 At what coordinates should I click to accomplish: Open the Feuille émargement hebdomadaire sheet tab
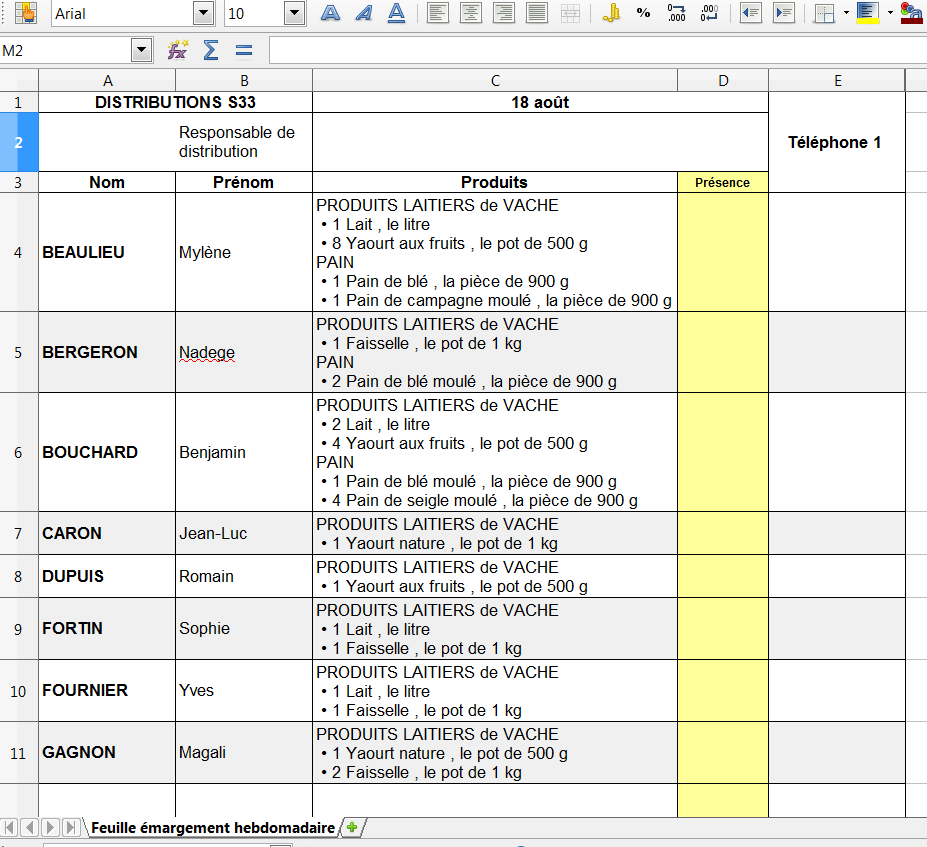213,827
